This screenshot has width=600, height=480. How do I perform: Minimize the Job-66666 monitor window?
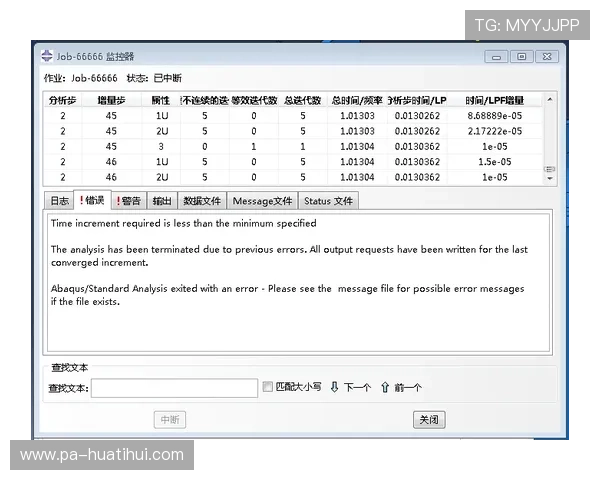point(498,57)
